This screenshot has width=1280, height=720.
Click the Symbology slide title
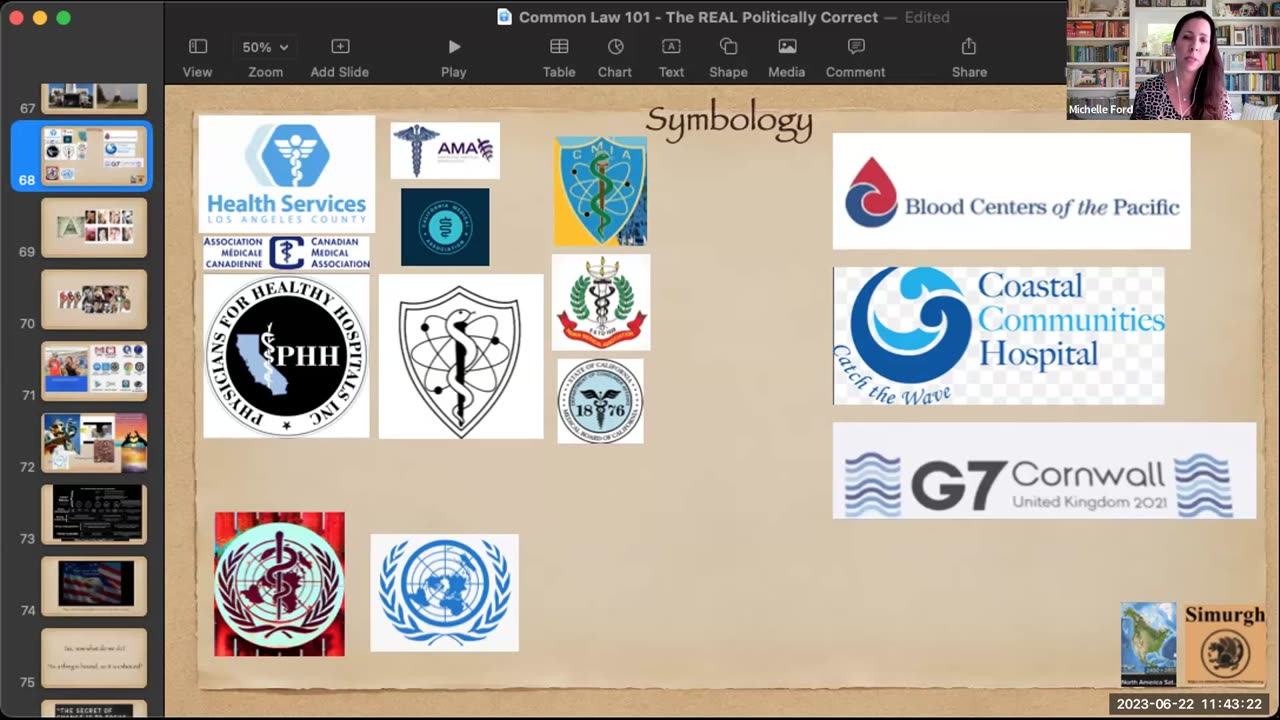(729, 122)
